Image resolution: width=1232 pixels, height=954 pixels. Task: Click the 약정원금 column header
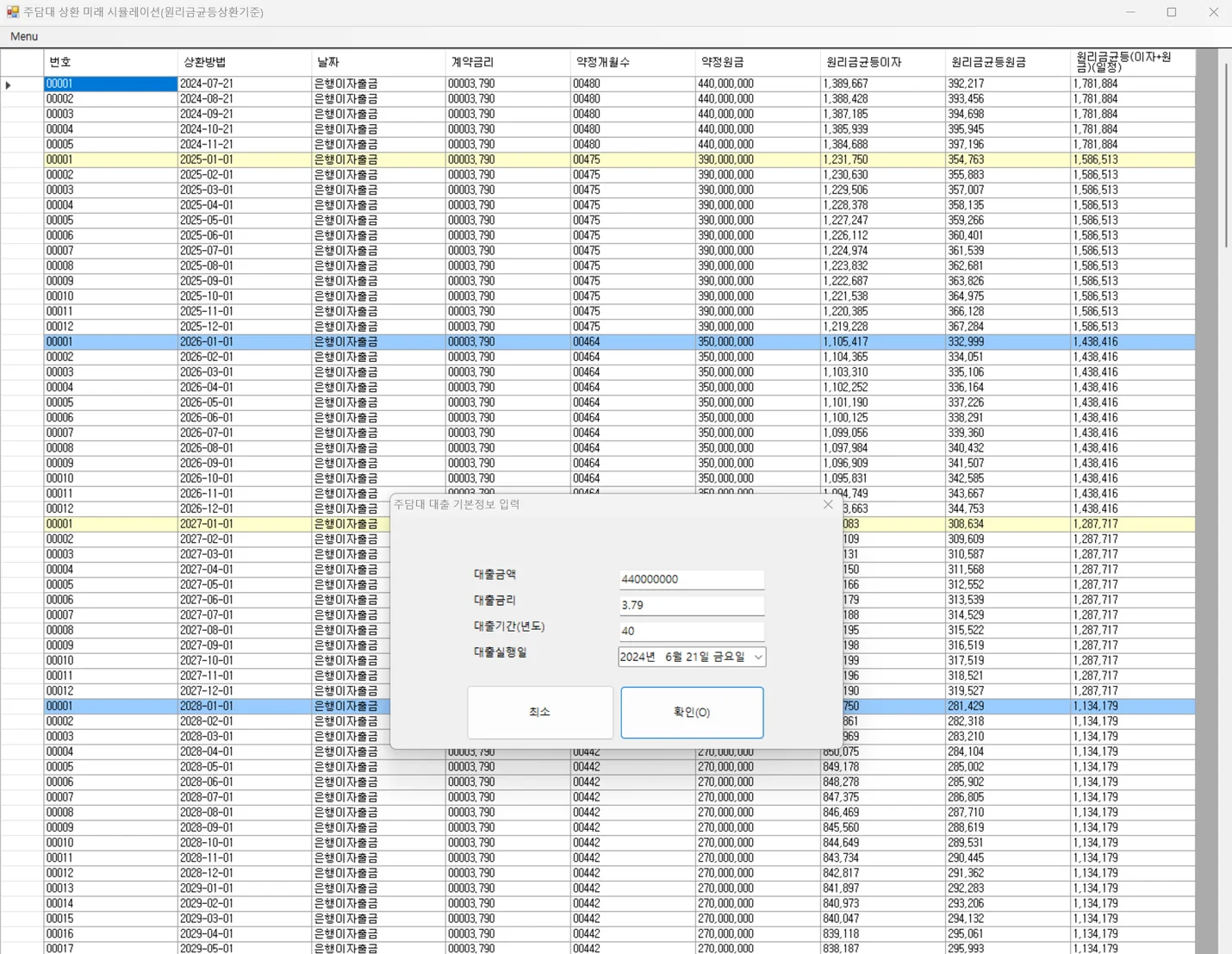click(757, 62)
